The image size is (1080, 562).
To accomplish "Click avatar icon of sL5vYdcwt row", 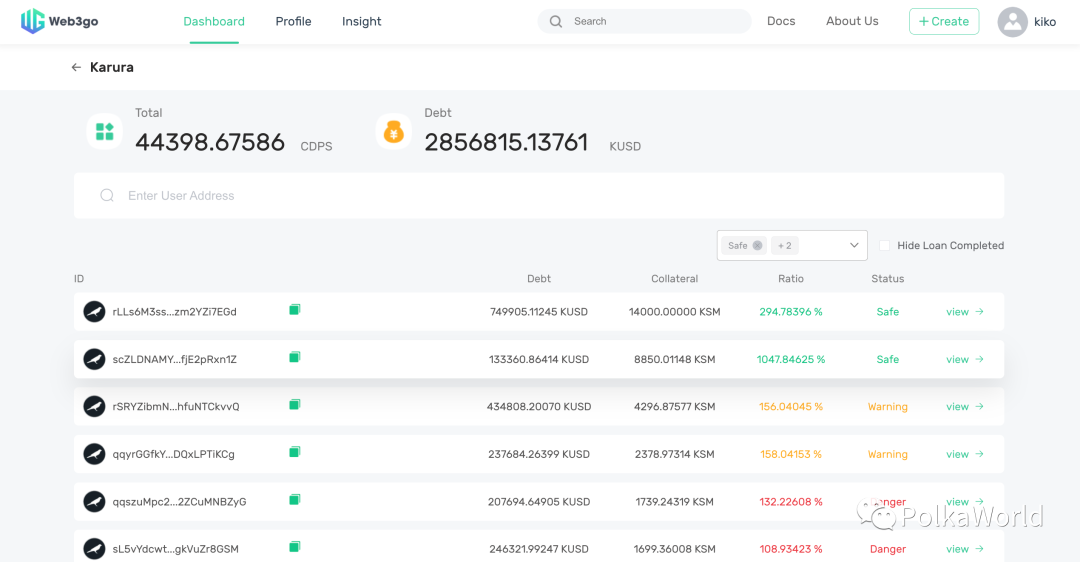I will (94, 549).
